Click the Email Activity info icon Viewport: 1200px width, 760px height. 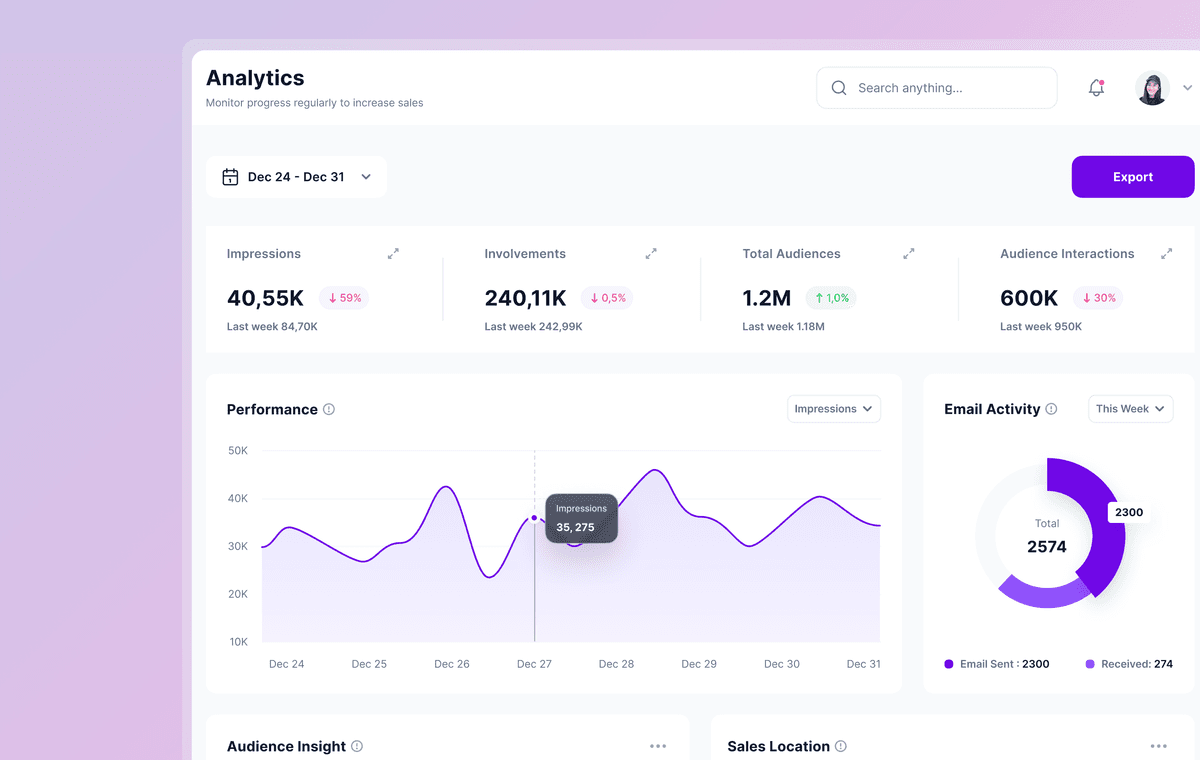1051,409
